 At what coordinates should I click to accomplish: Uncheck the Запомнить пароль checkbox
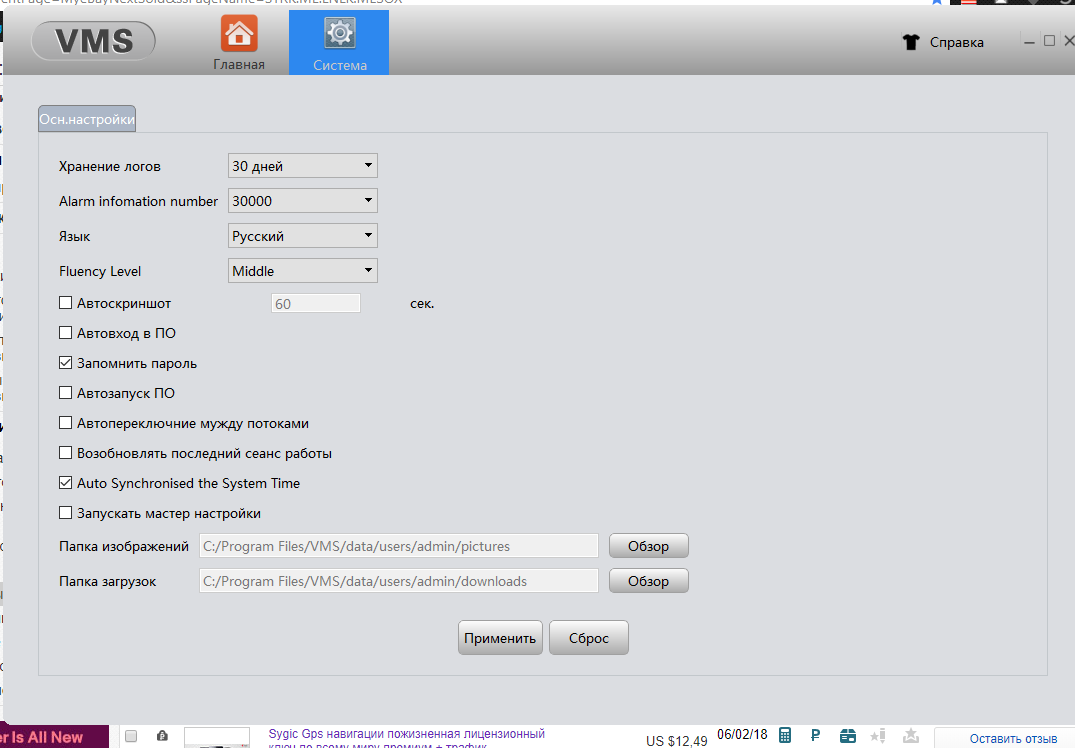point(66,363)
